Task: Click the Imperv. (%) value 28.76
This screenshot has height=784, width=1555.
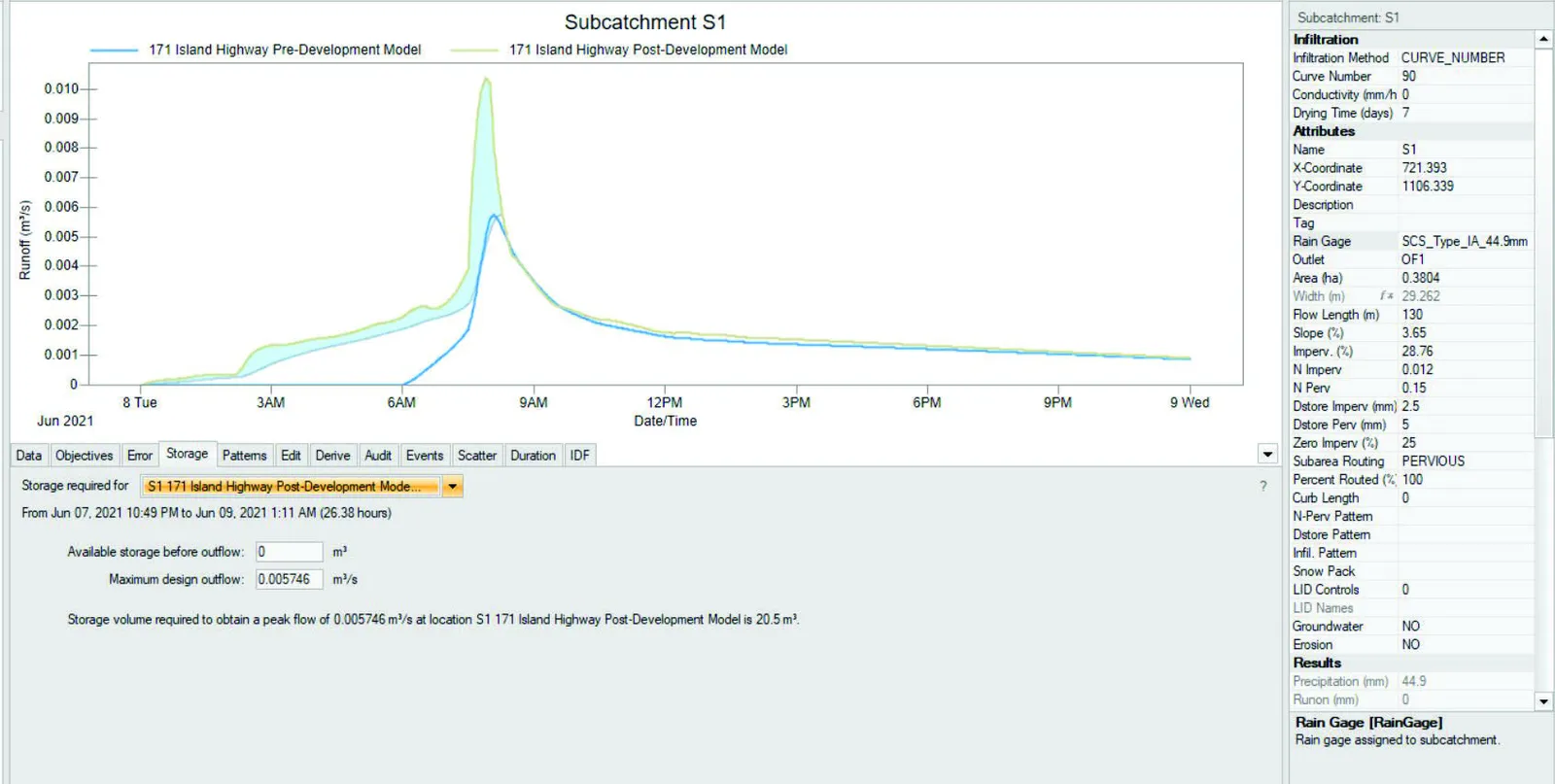Action: point(1417,352)
